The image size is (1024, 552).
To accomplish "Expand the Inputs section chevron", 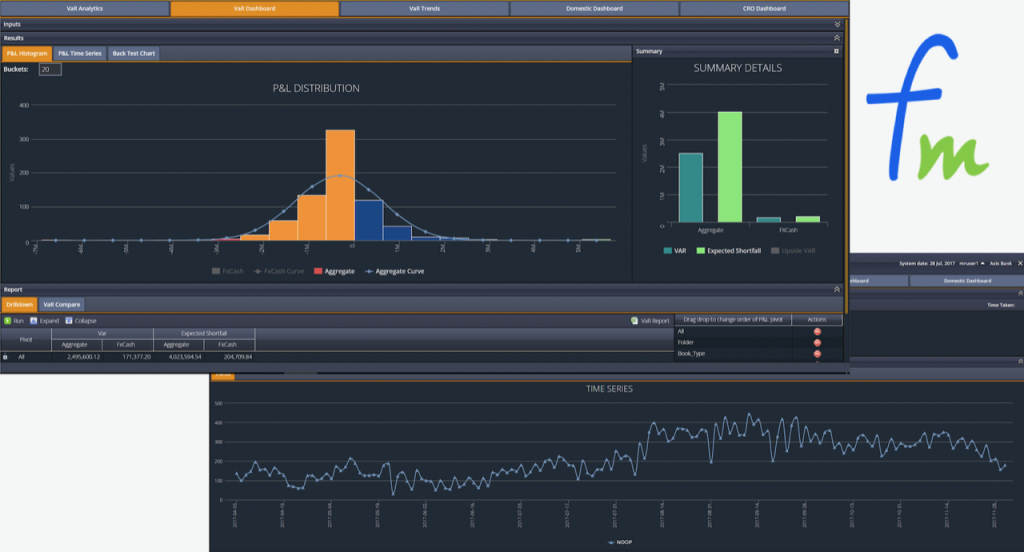I will pyautogui.click(x=837, y=24).
